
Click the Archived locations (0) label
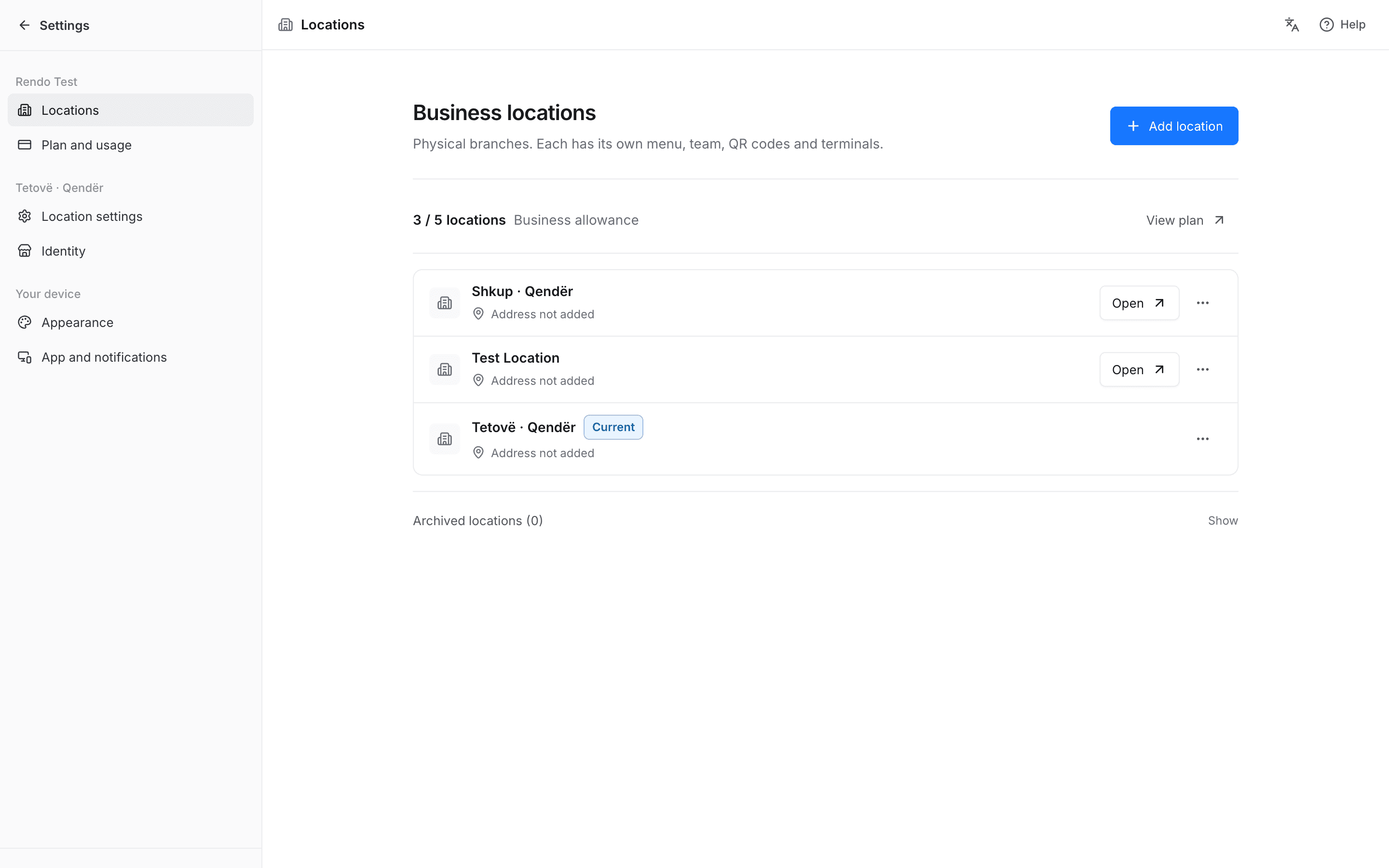[477, 521]
